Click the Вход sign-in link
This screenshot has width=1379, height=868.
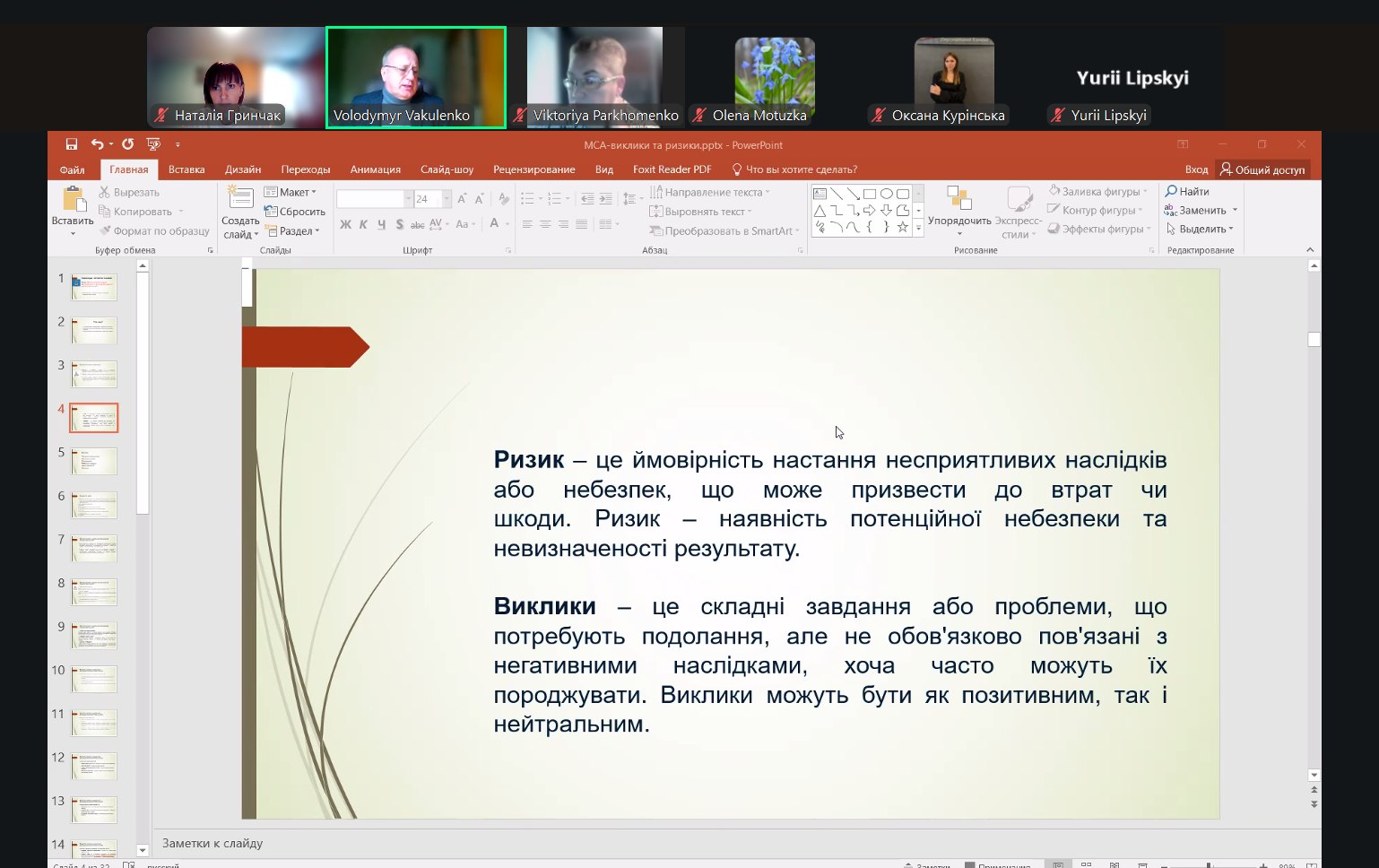click(1196, 169)
